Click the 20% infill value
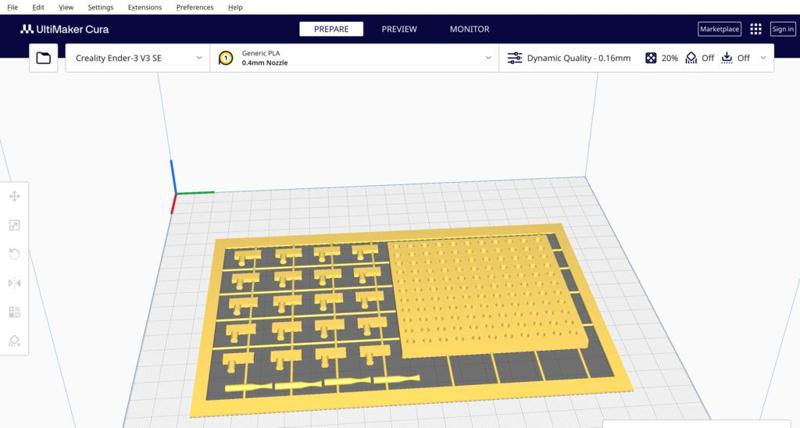The width and height of the screenshot is (800, 428). point(669,58)
